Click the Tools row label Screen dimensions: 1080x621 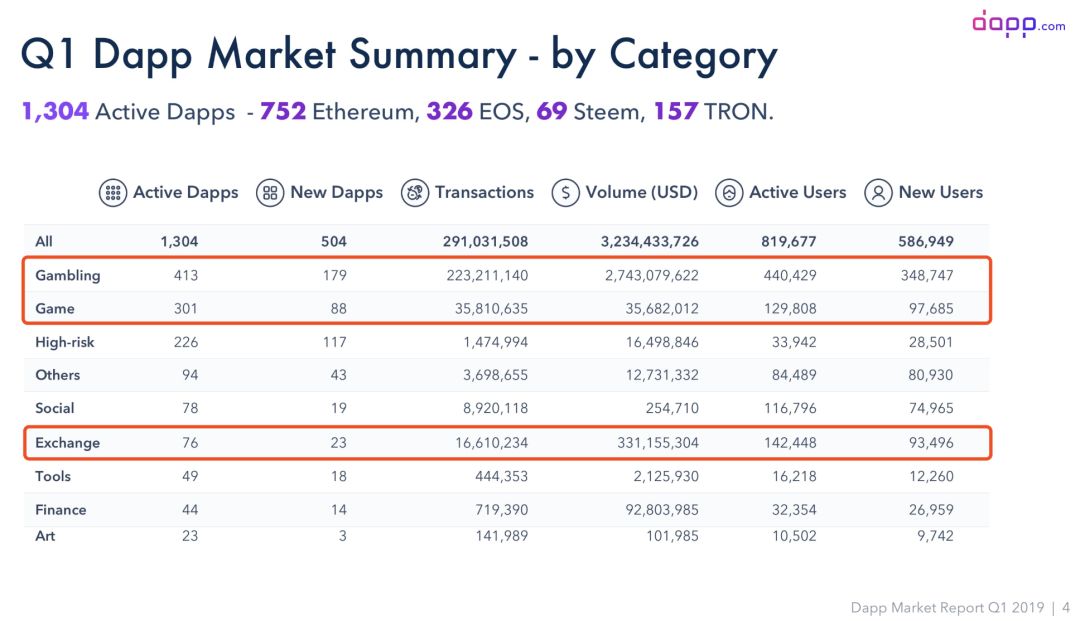click(53, 476)
